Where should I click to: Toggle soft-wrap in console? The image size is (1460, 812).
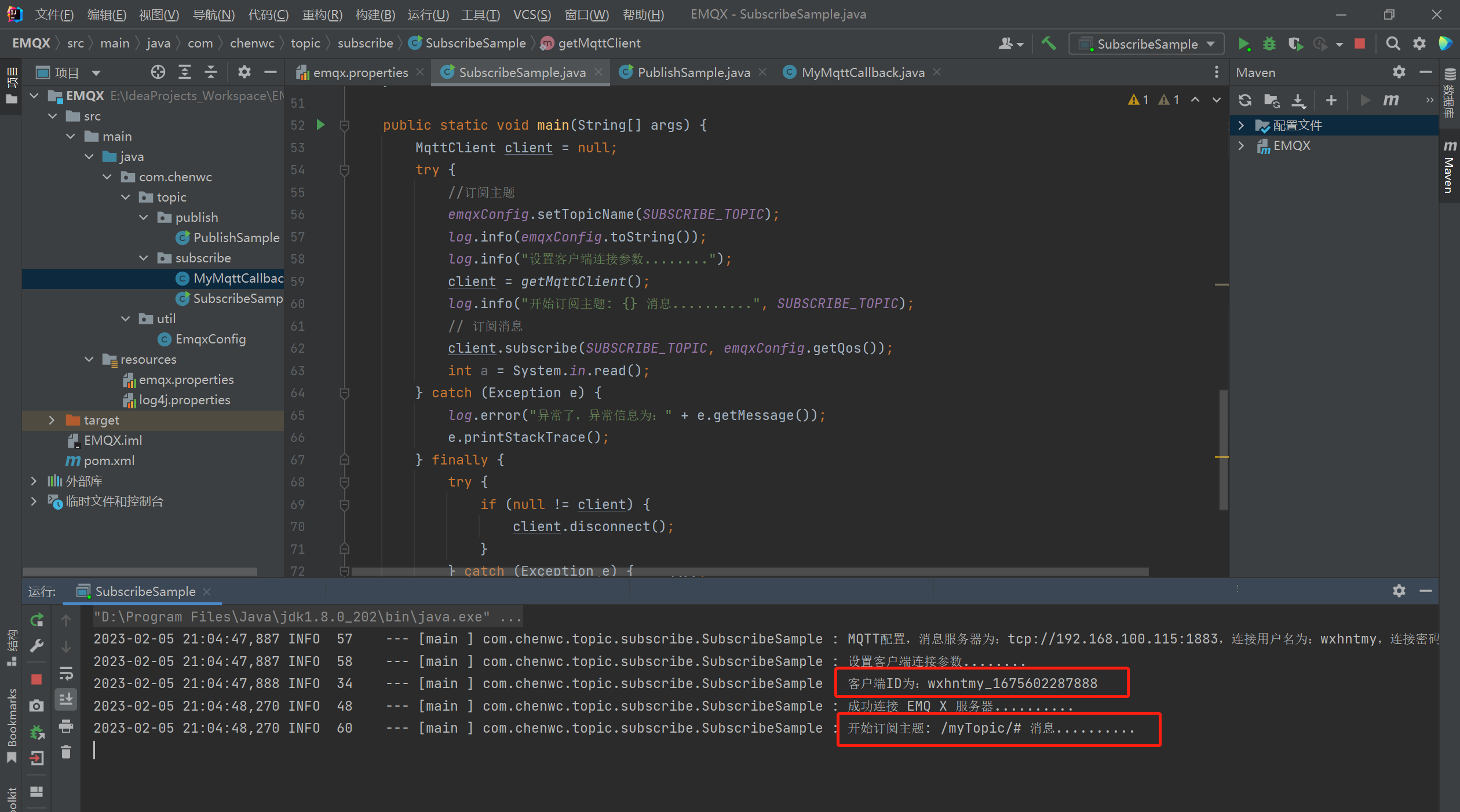[66, 674]
